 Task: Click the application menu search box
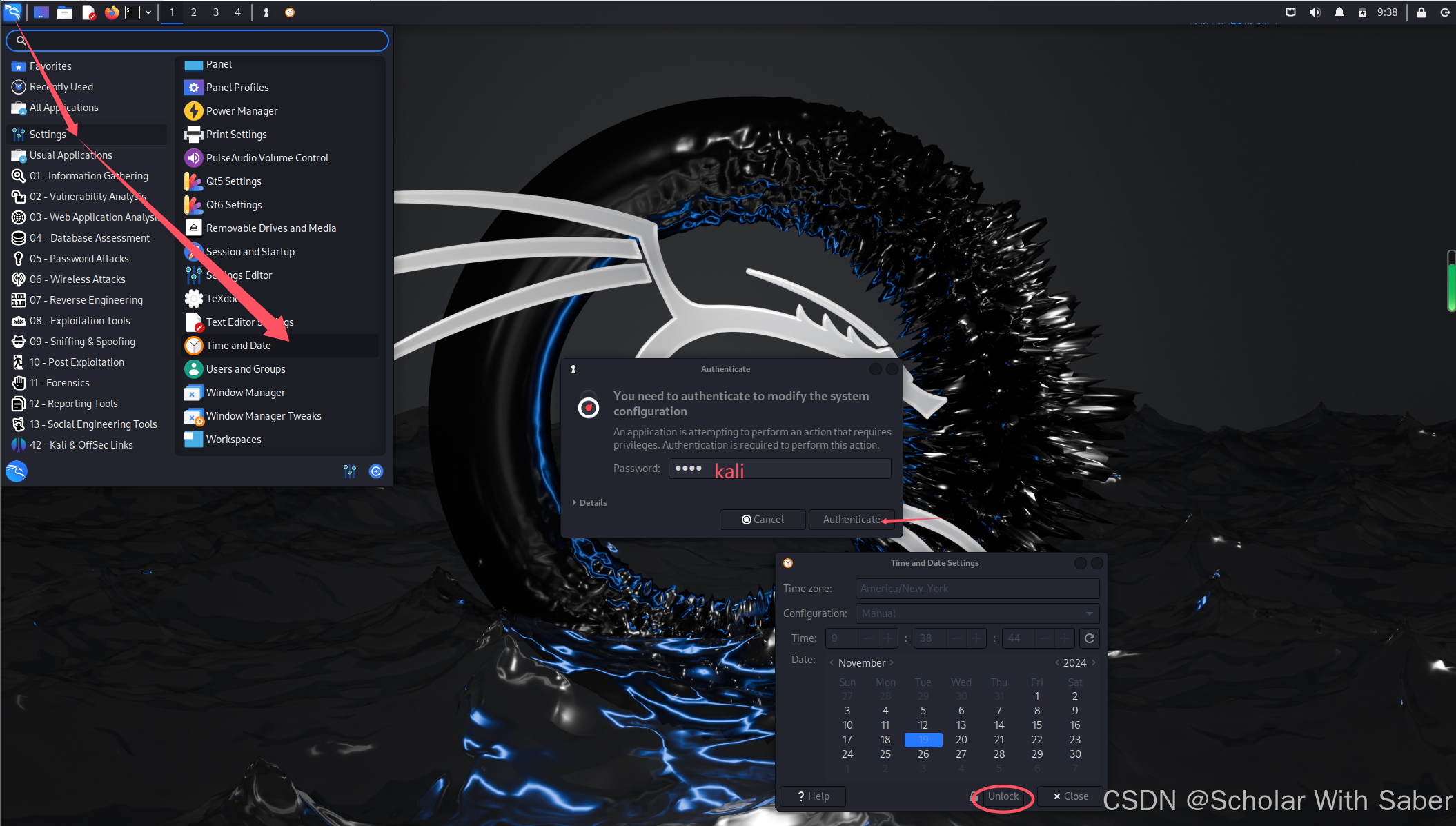[x=197, y=41]
